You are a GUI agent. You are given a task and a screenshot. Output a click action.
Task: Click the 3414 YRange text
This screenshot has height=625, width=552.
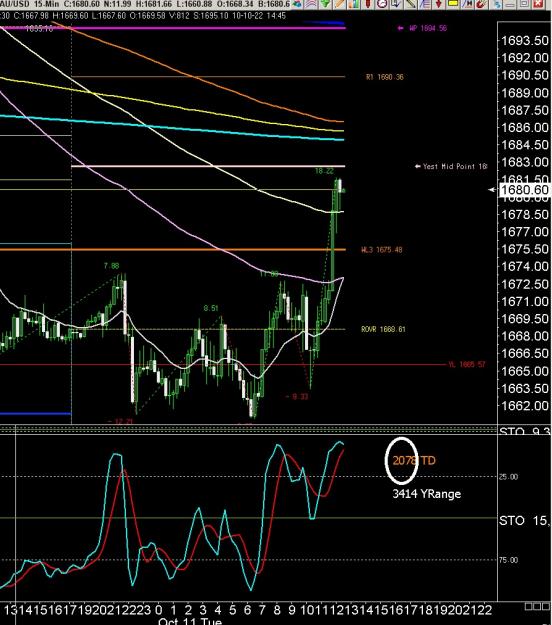(x=426, y=494)
